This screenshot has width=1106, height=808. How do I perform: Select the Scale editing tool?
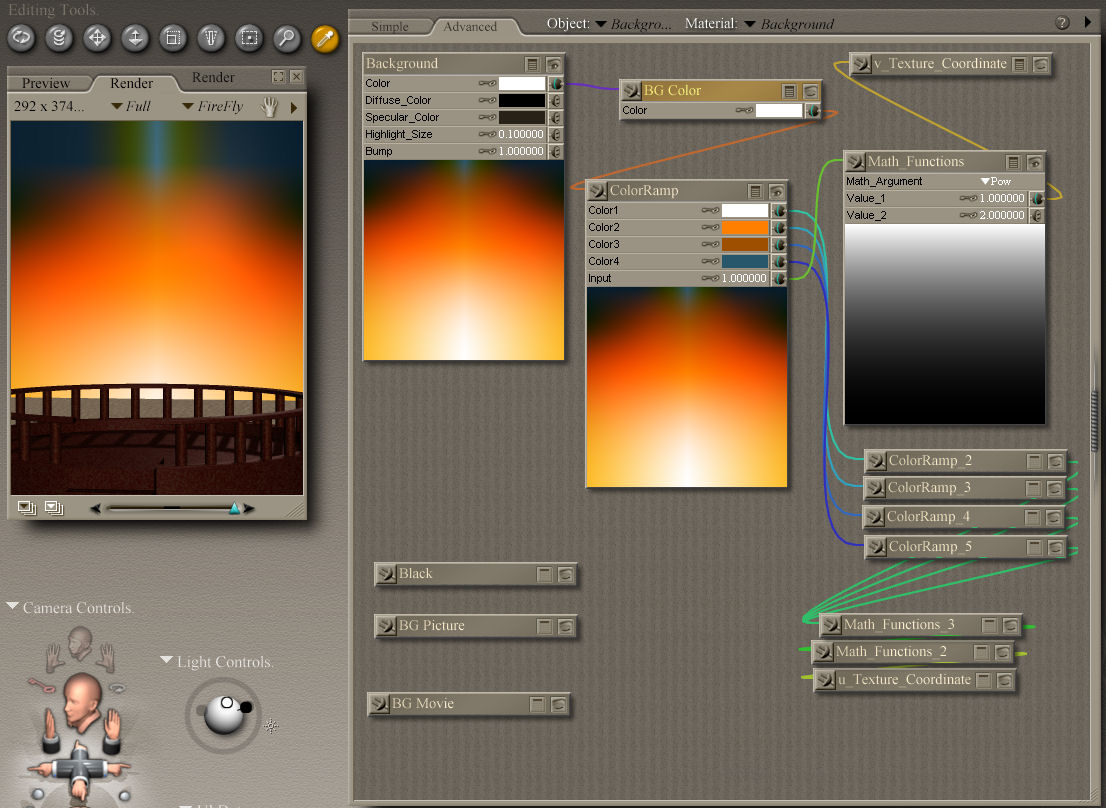tap(173, 38)
